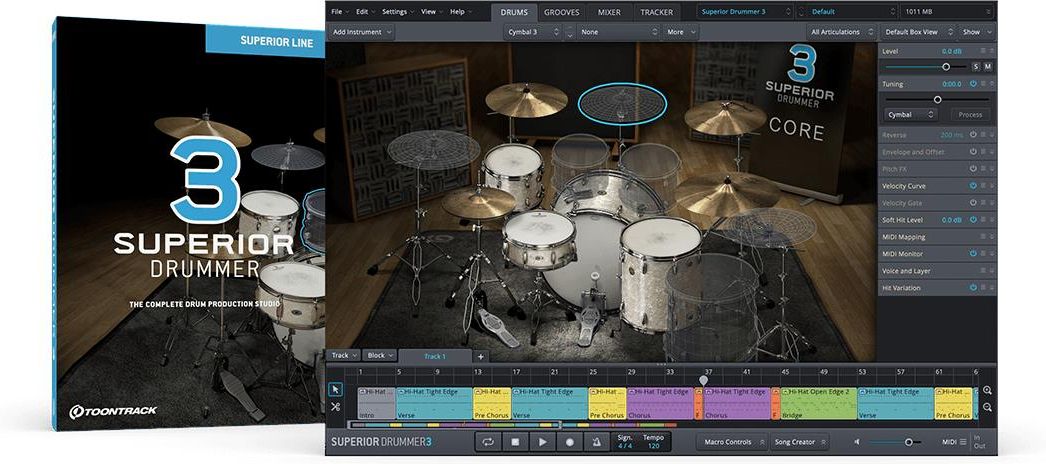Open the Track dropdown menu

click(x=345, y=356)
